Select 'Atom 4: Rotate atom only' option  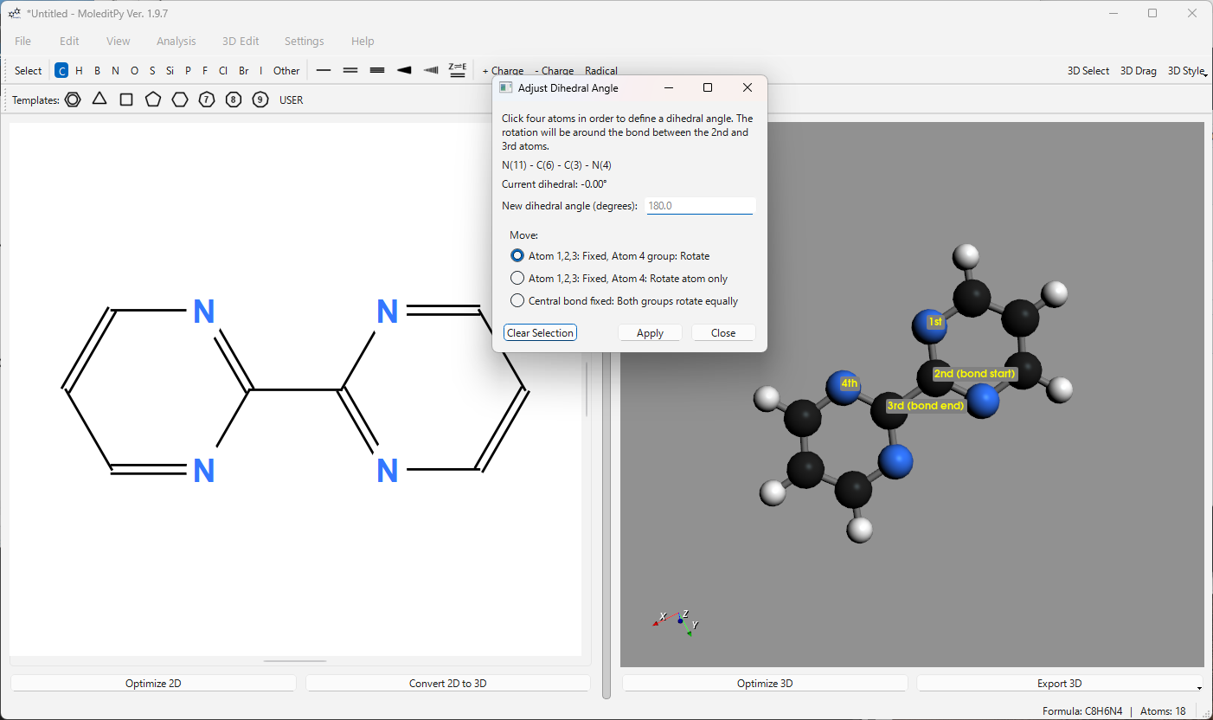[517, 278]
